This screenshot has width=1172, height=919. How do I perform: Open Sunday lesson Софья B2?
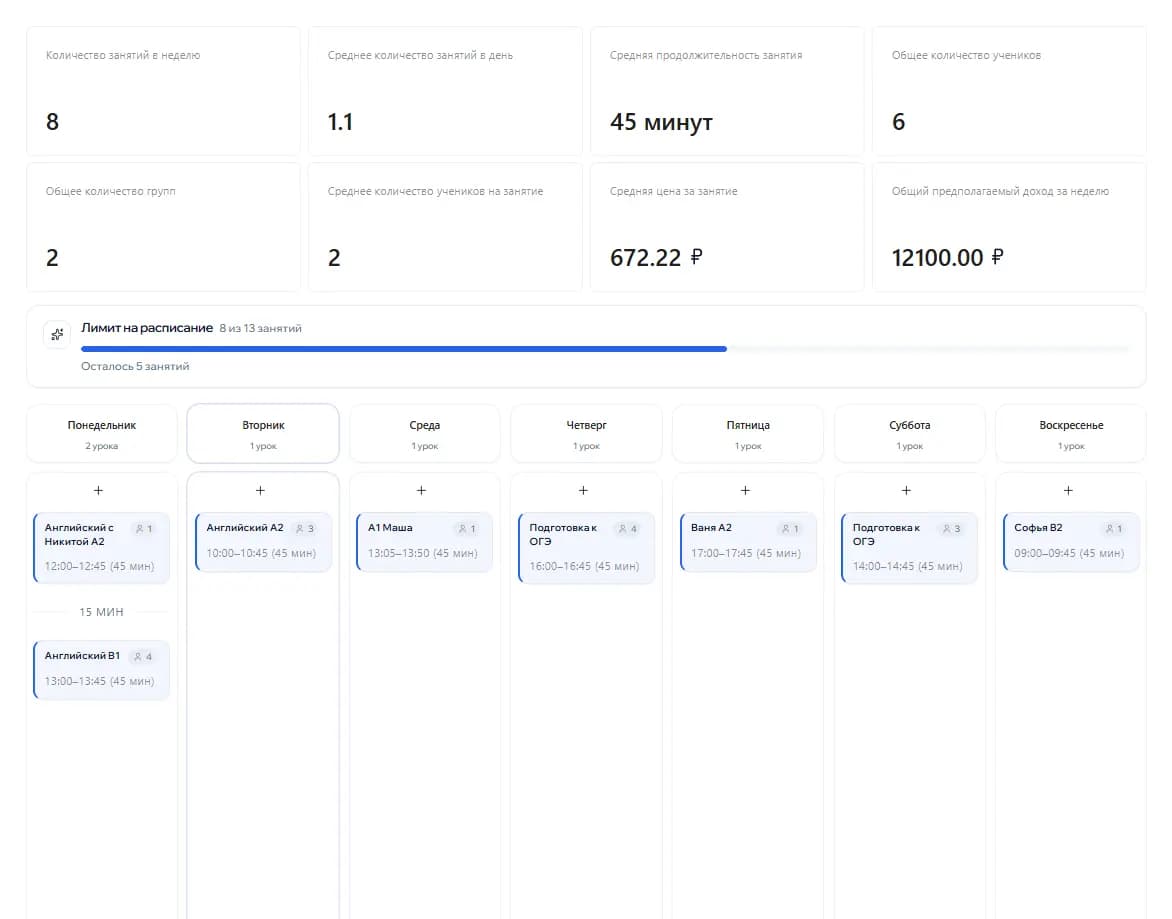click(1071, 542)
